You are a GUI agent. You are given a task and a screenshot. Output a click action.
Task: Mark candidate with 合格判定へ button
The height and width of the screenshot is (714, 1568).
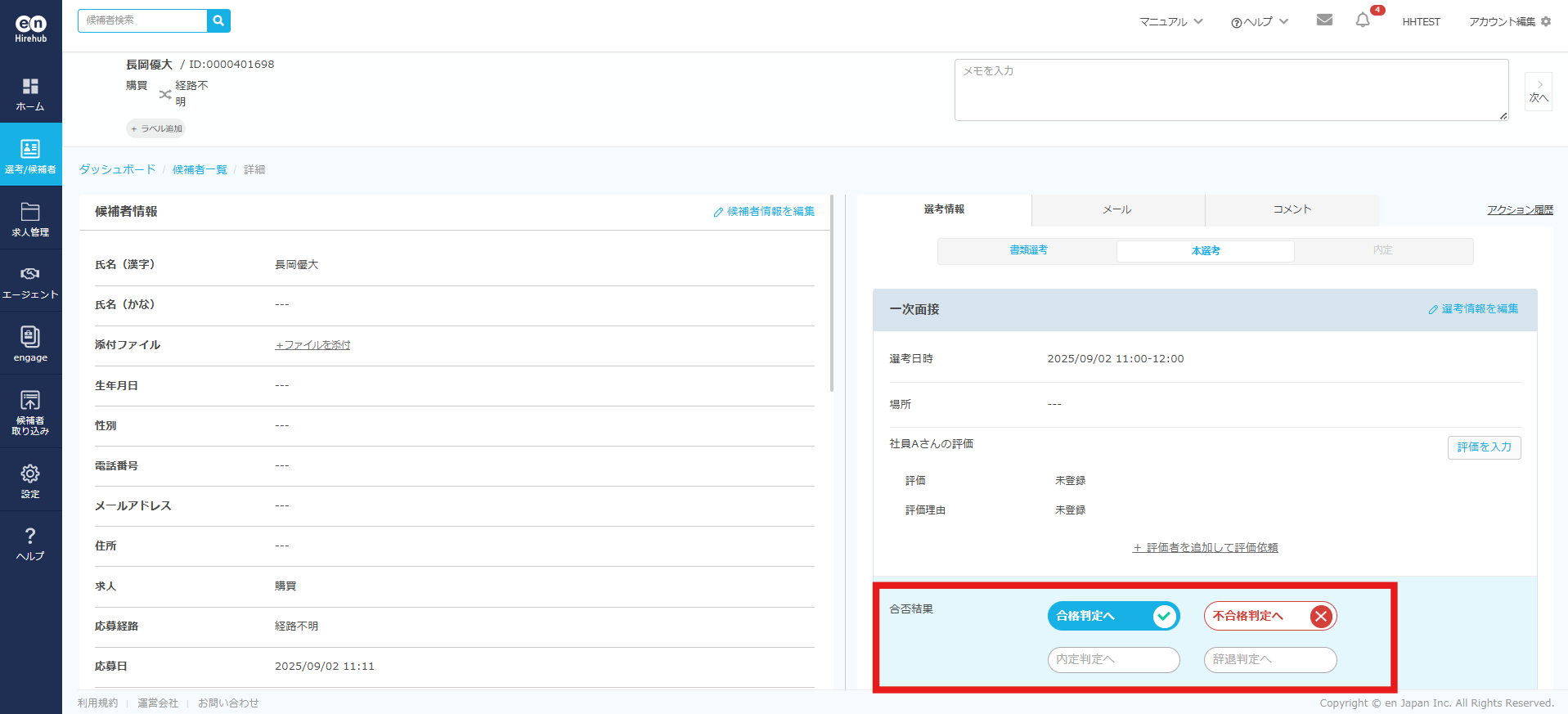pos(1113,616)
